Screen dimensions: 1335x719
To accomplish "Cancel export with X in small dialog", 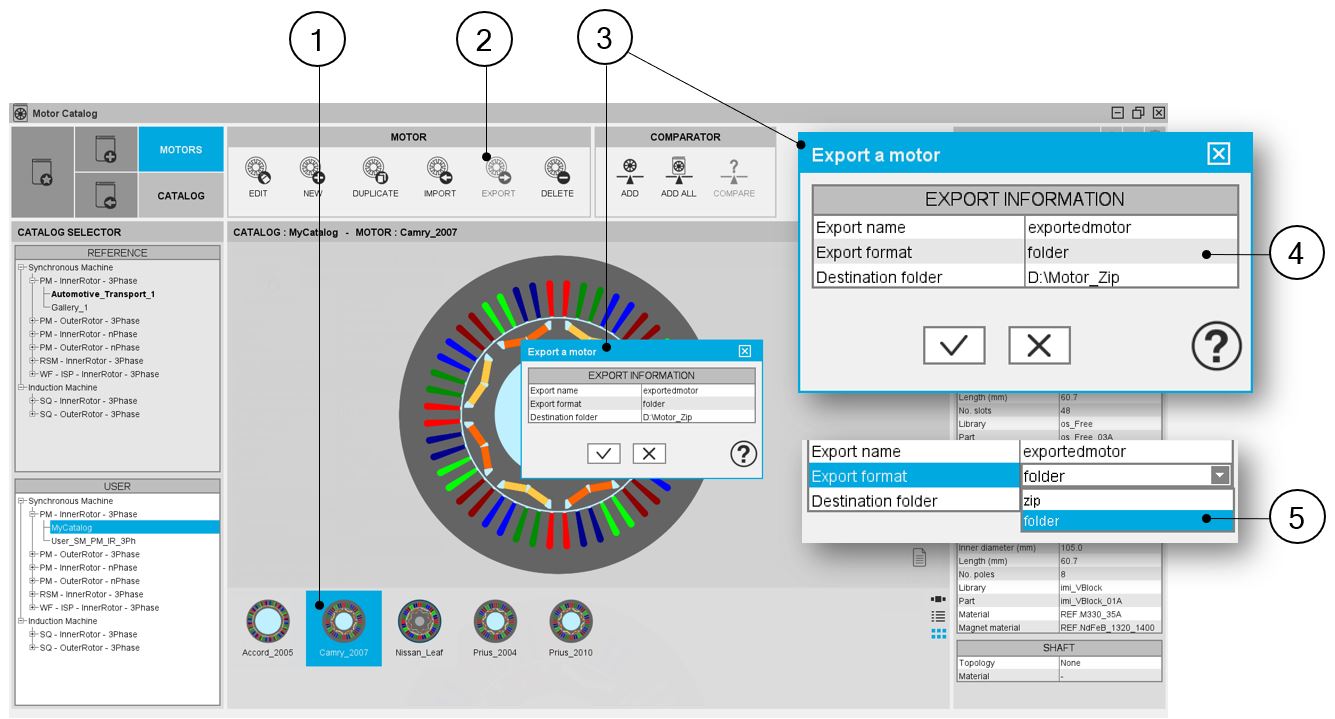I will 649,454.
